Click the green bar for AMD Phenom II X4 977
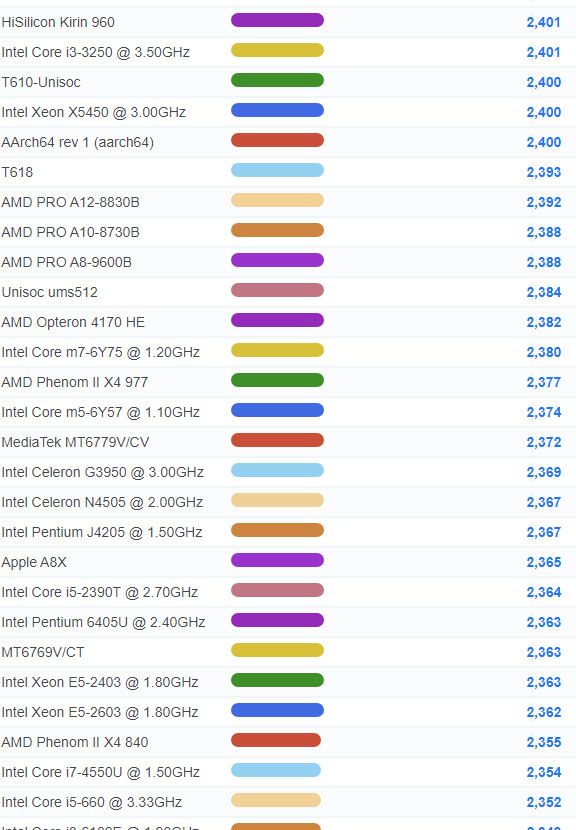Image resolution: width=576 pixels, height=830 pixels. tap(277, 380)
